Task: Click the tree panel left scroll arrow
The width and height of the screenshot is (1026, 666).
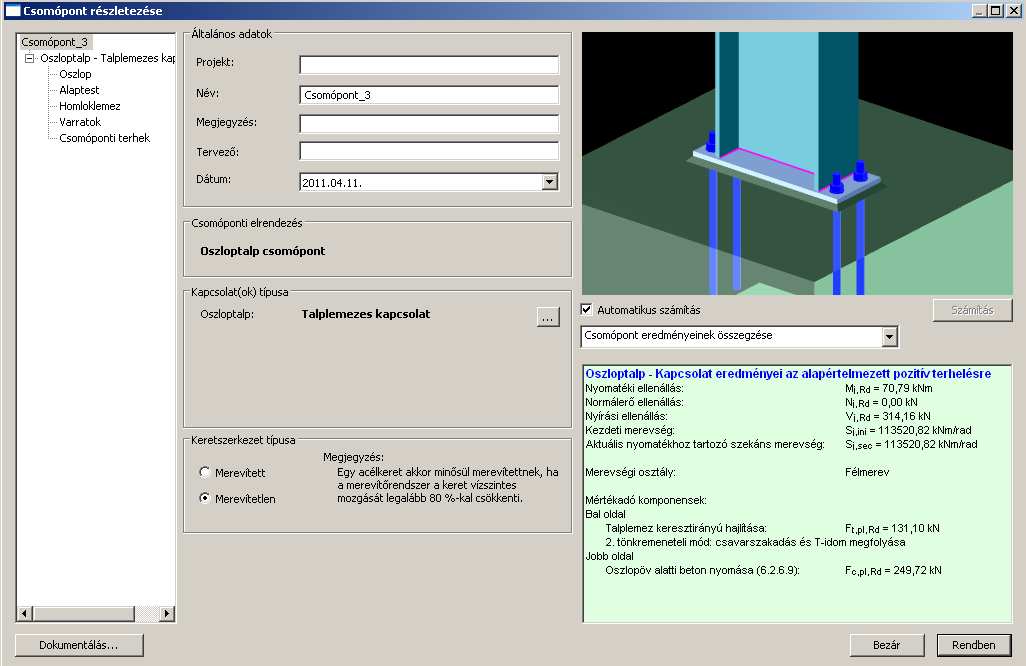Action: coord(25,614)
